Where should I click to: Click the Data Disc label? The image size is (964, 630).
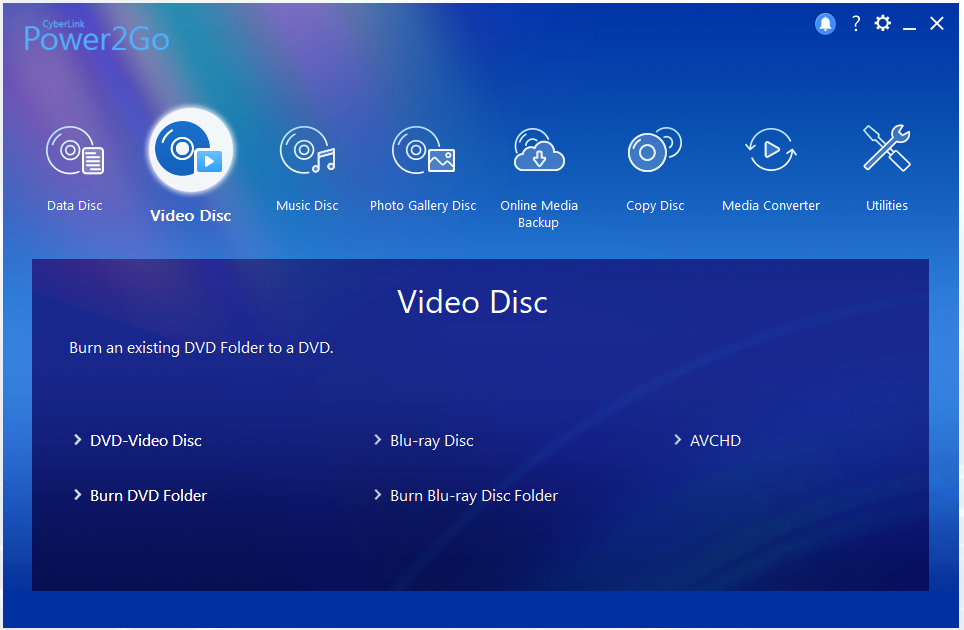click(x=75, y=206)
